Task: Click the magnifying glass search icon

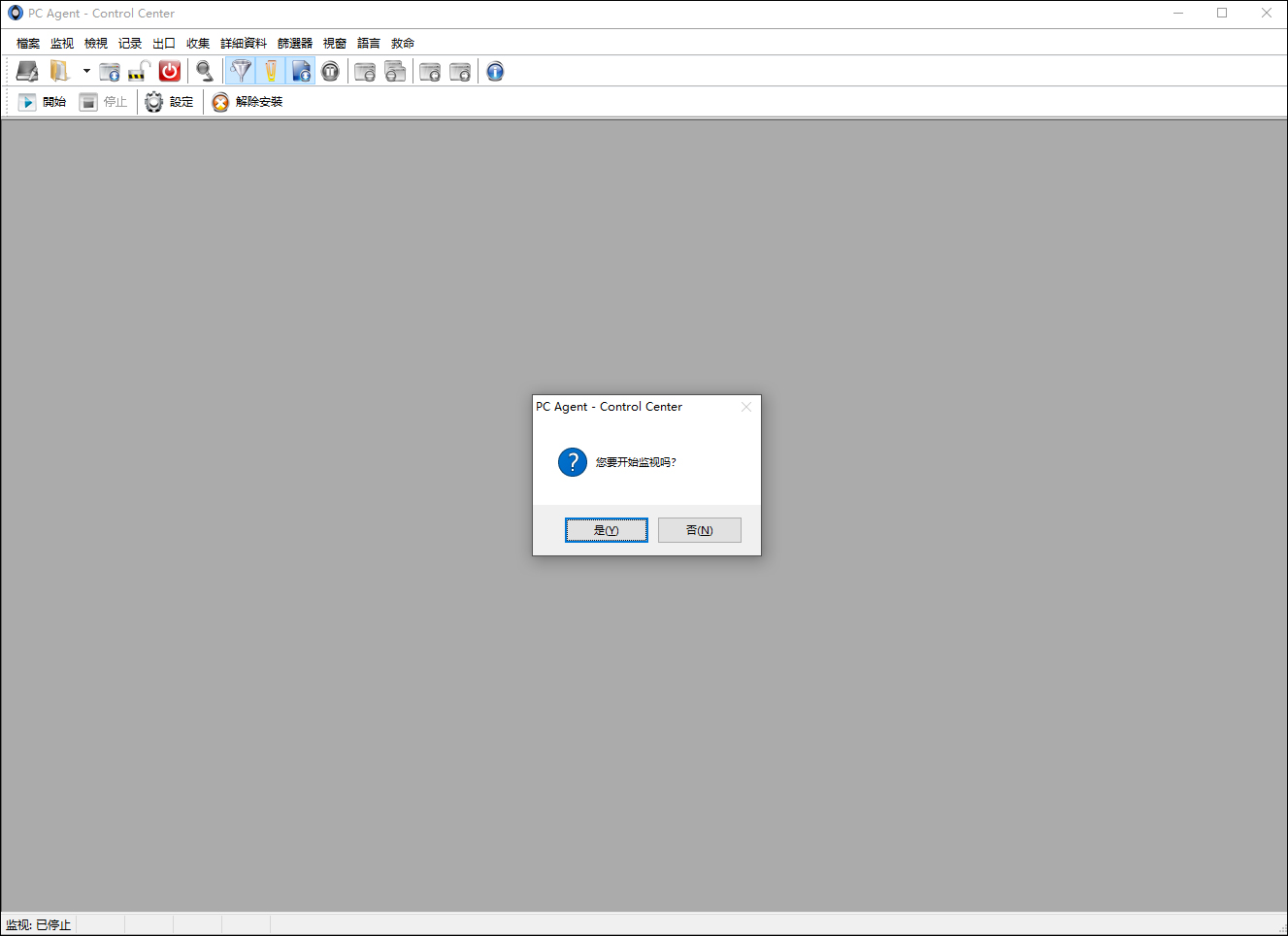Action: point(204,71)
